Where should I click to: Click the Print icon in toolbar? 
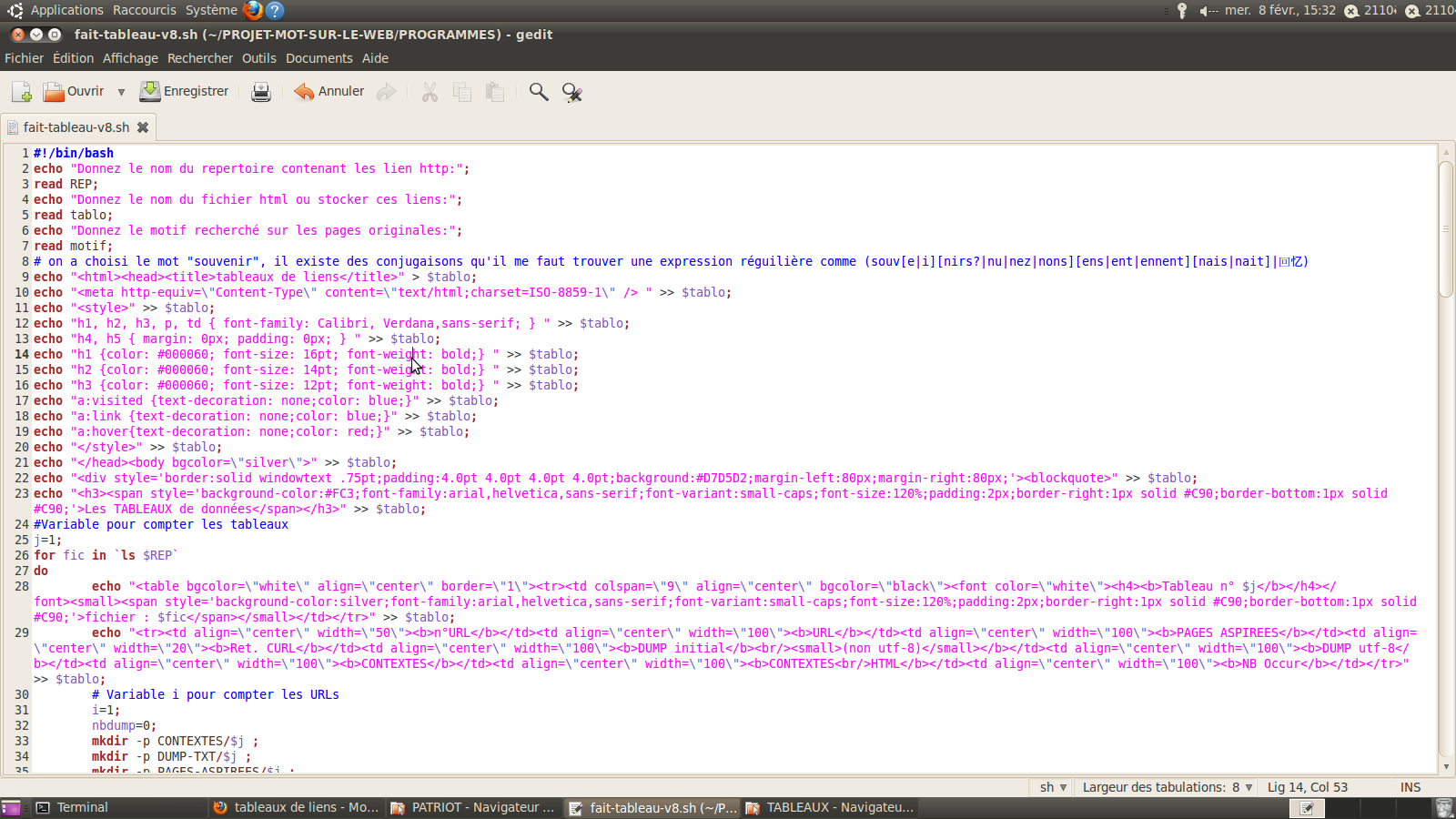click(261, 92)
